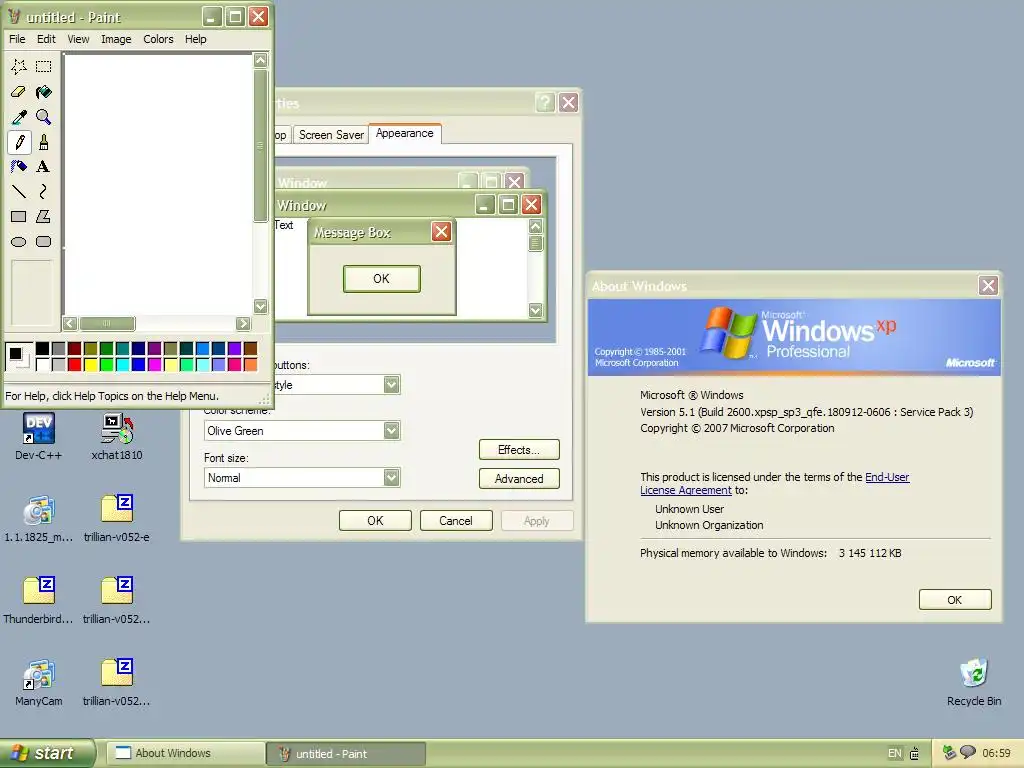Click the Paint vertical scrollbar down arrow
This screenshot has width=1024, height=768.
[x=261, y=306]
